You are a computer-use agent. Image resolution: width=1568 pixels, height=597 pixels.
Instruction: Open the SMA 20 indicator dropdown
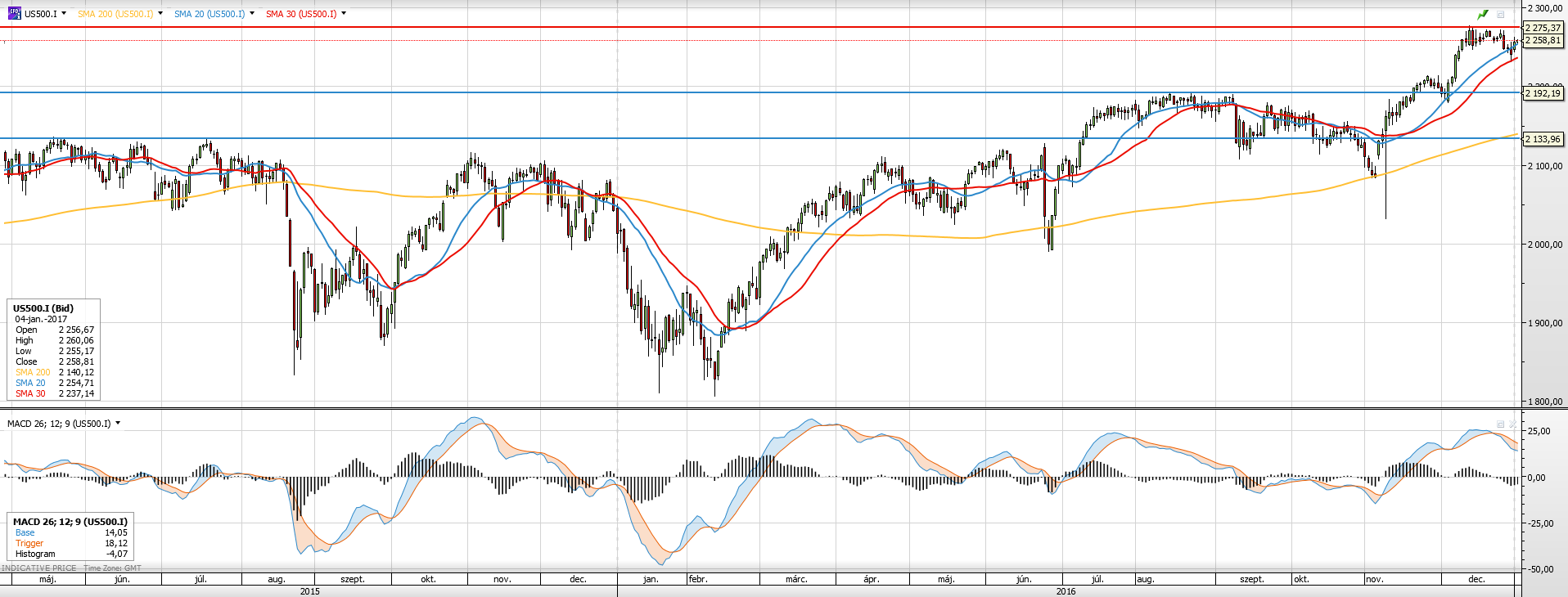(x=252, y=13)
